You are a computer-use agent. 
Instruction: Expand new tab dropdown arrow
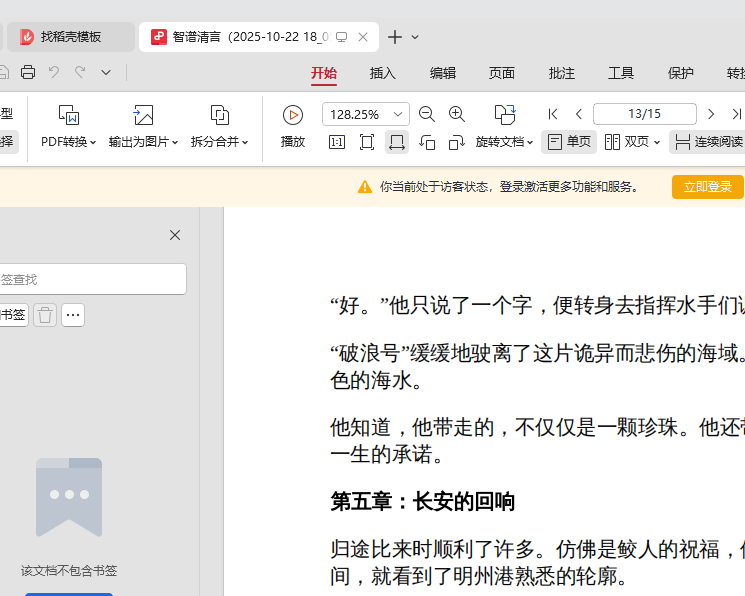coord(415,37)
